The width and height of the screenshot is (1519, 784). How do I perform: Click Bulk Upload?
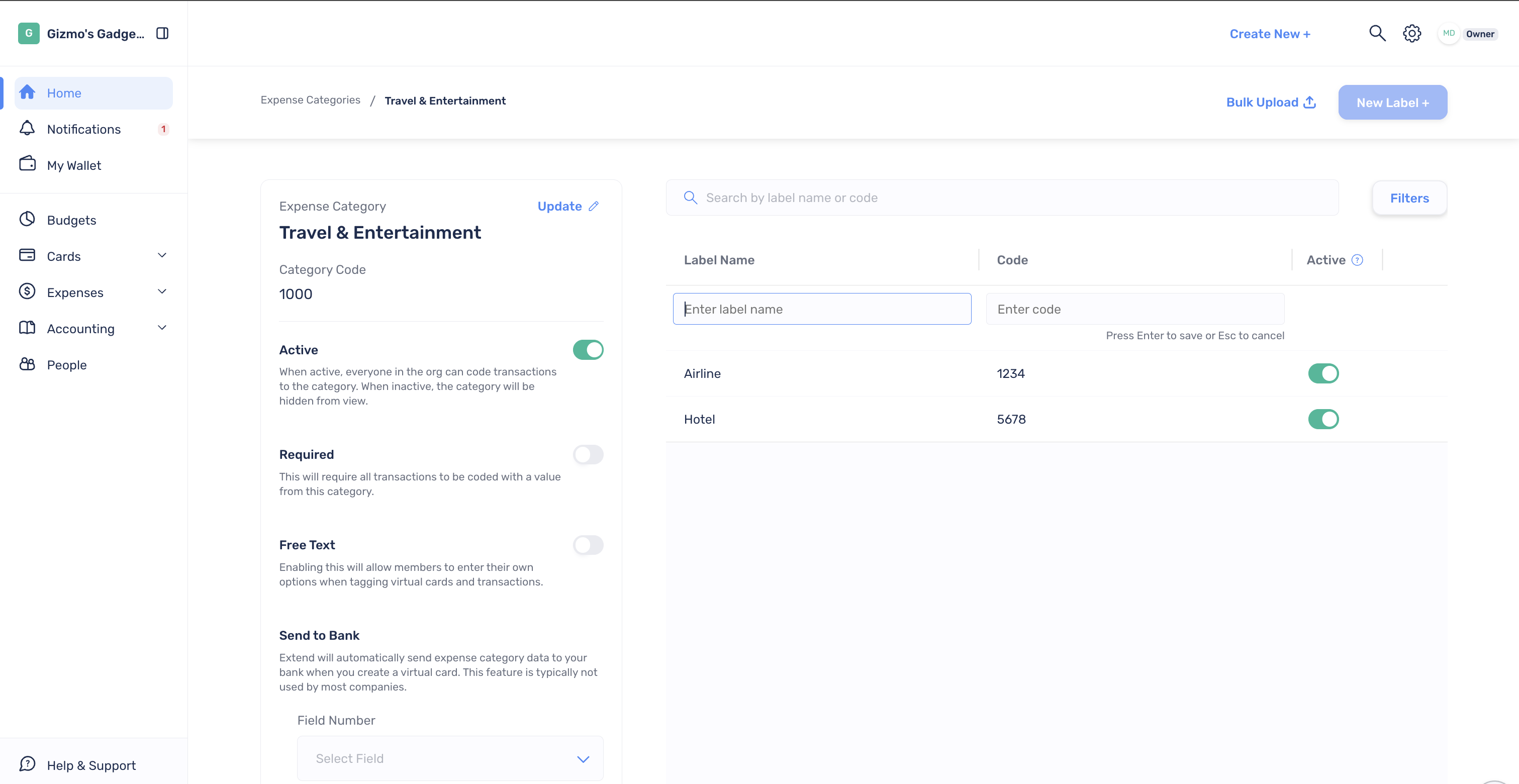(x=1271, y=102)
